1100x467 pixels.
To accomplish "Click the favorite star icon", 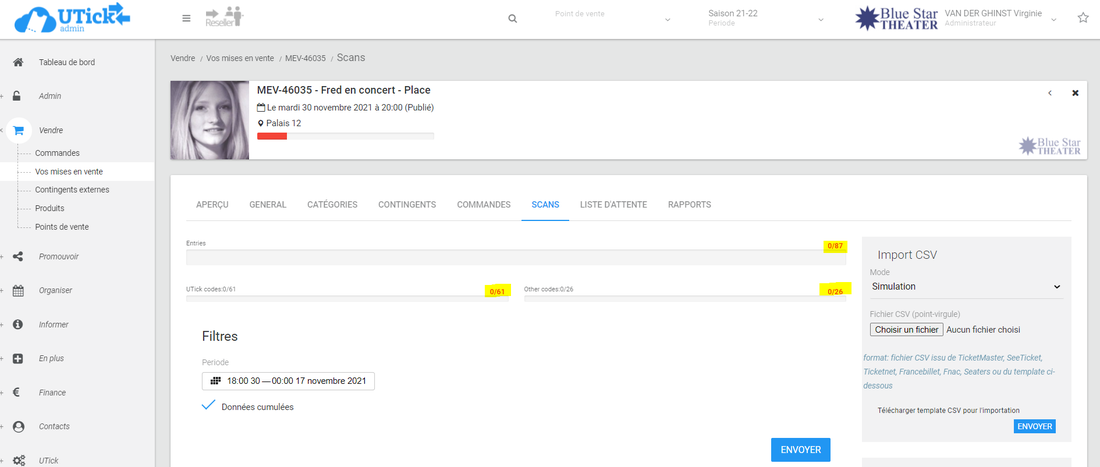I will click(x=1083, y=18).
